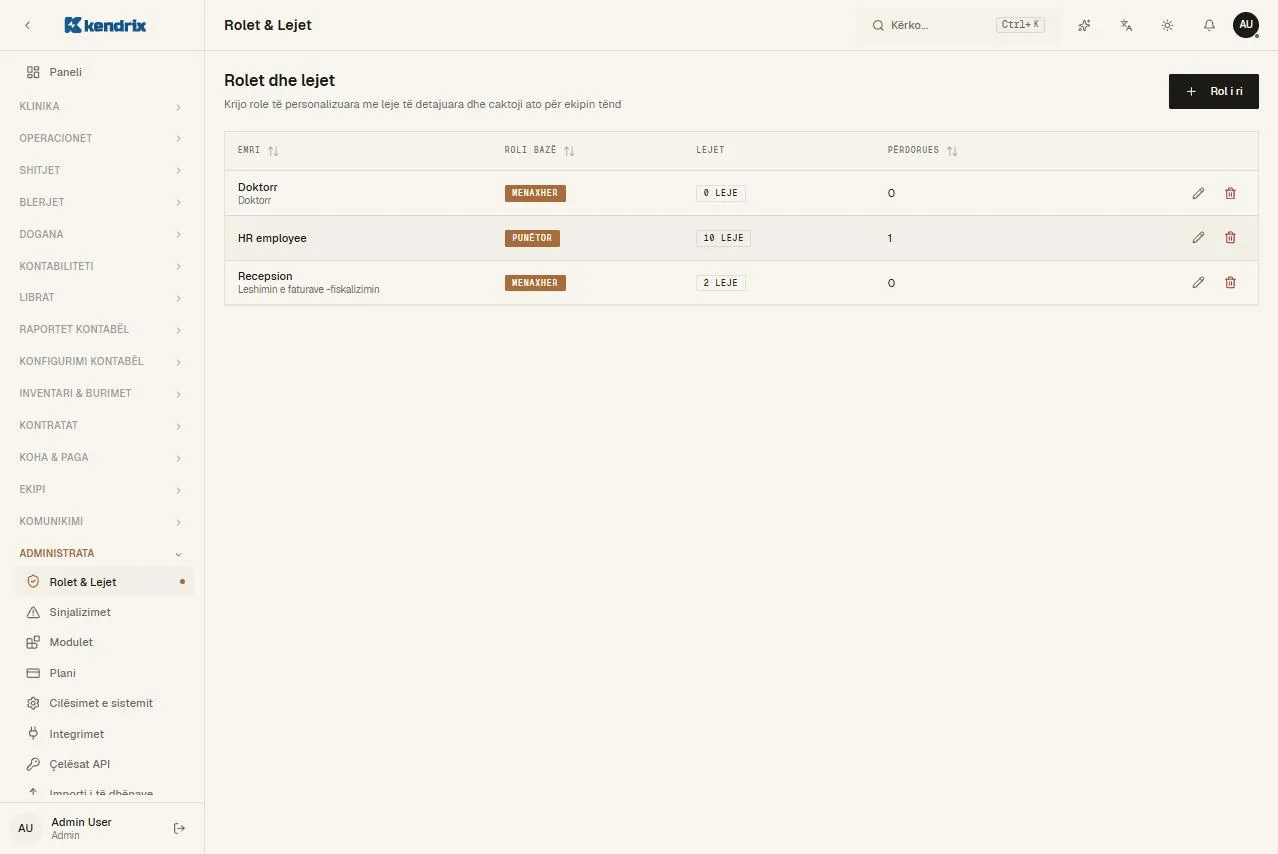Edit the Recepsion role
The height and width of the screenshot is (854, 1278).
tap(1198, 283)
